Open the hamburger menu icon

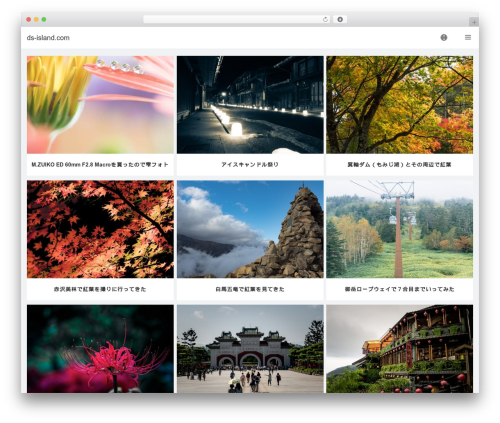pyautogui.click(x=468, y=38)
